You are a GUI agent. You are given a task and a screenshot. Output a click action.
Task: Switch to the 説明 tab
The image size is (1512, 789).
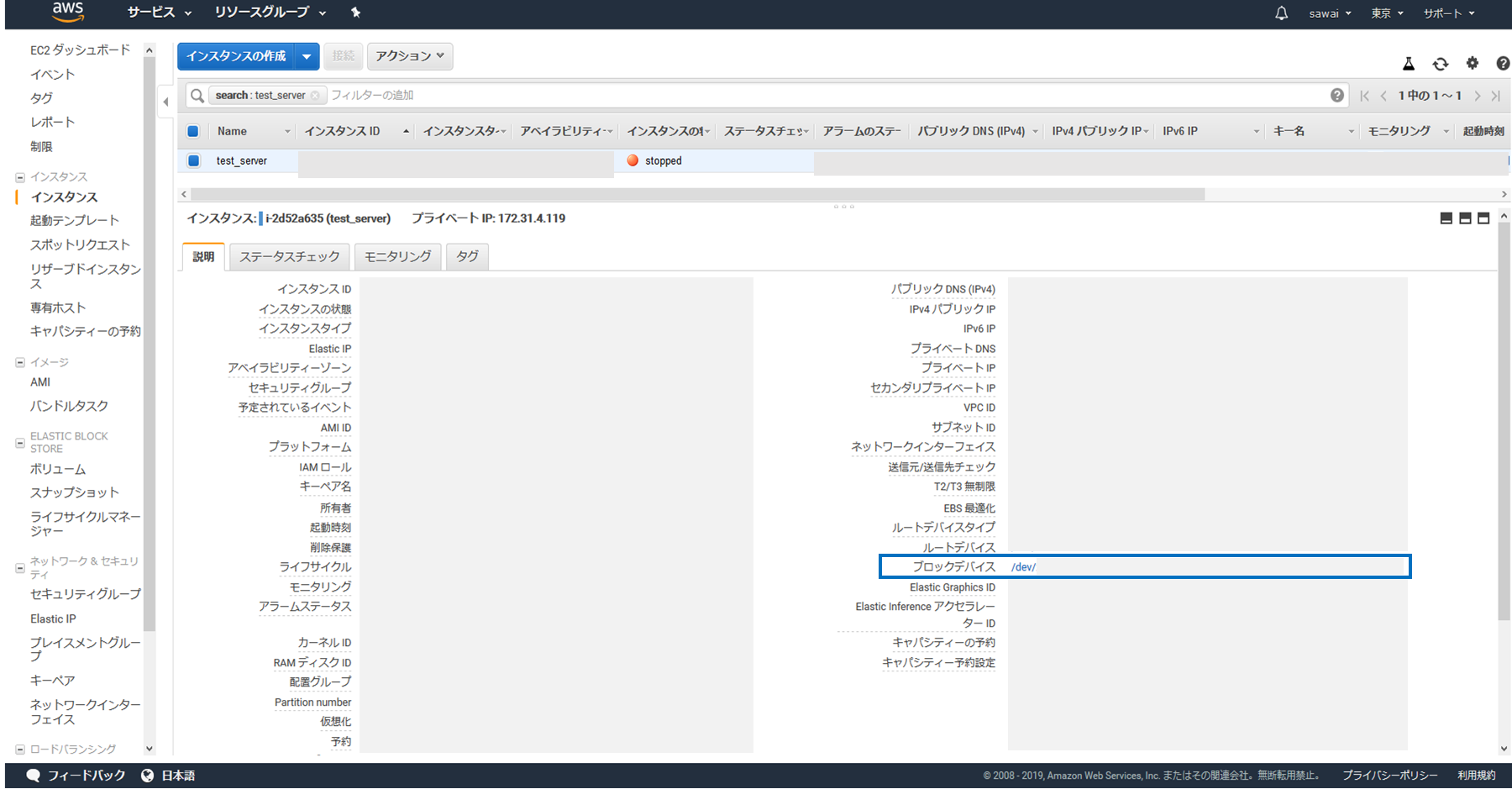[203, 256]
